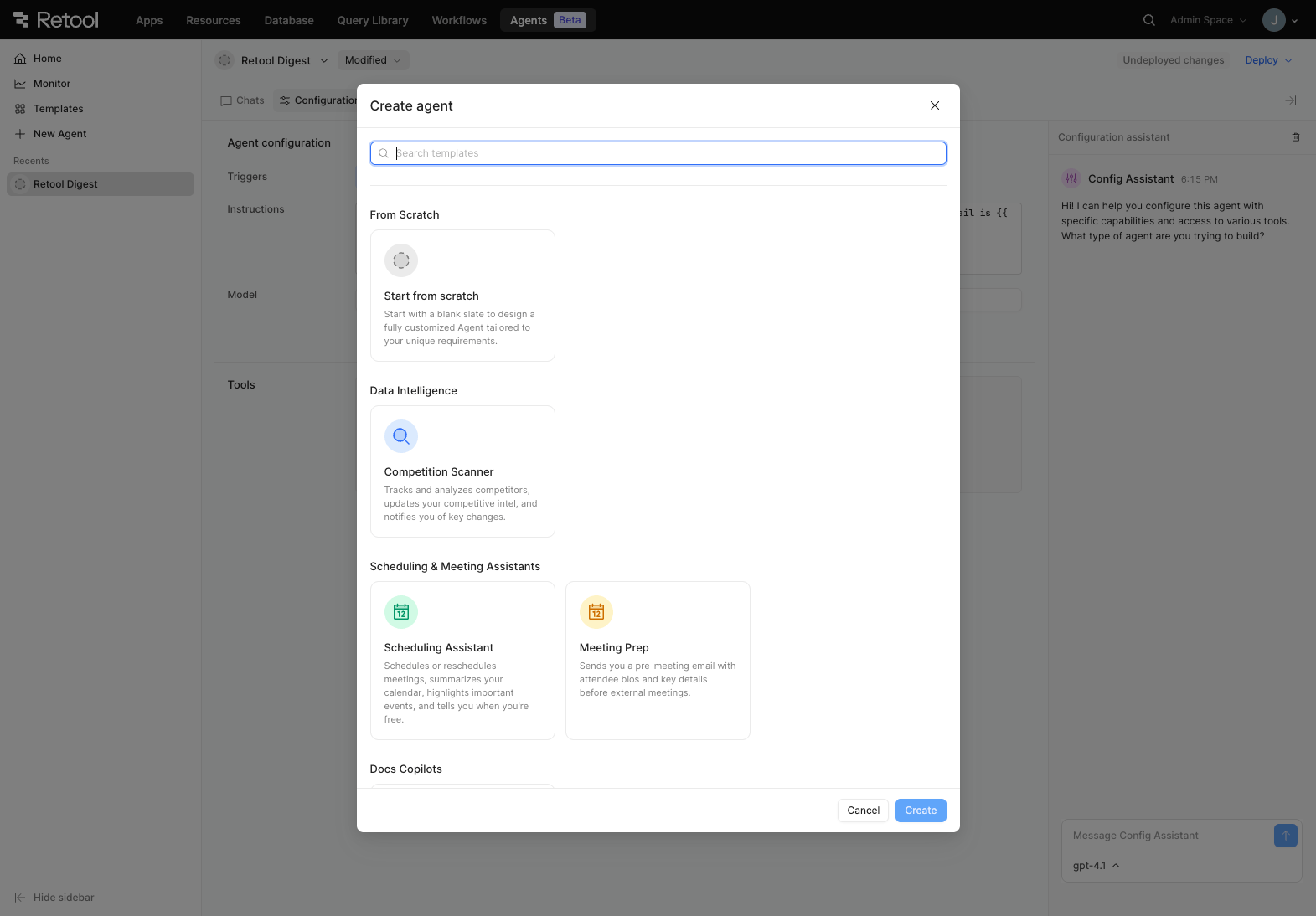This screenshot has height=916, width=1316.
Task: Select Retool Digest under Recents
Action: point(101,184)
